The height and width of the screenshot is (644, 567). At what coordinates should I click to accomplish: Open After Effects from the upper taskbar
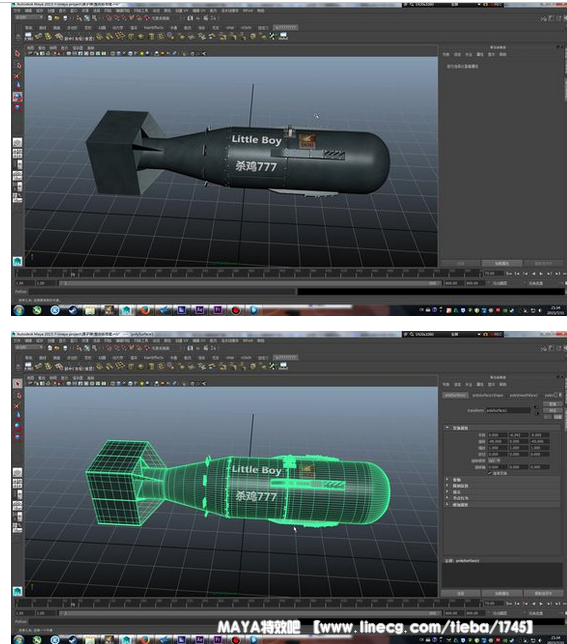pos(200,310)
